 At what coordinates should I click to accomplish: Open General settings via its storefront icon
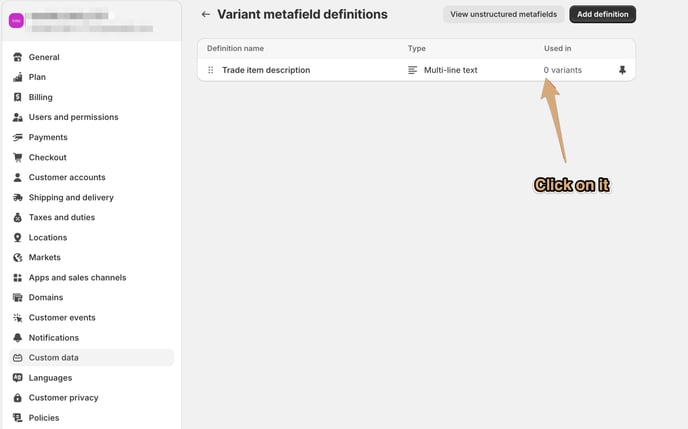18,57
